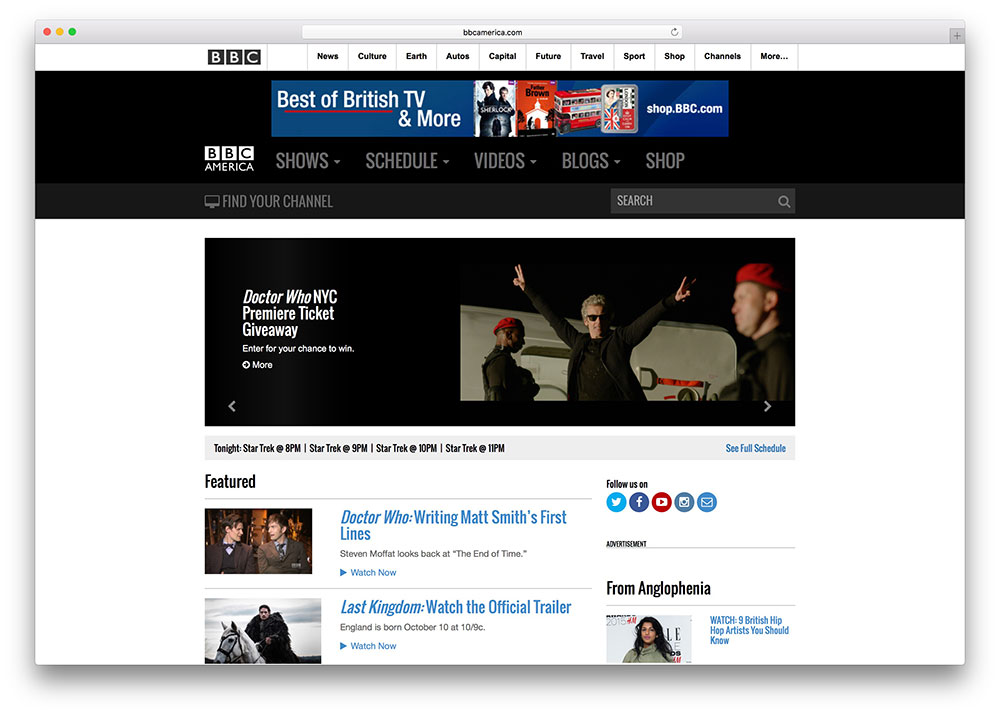
Task: Open Earth in the BBC top bar
Action: click(416, 56)
